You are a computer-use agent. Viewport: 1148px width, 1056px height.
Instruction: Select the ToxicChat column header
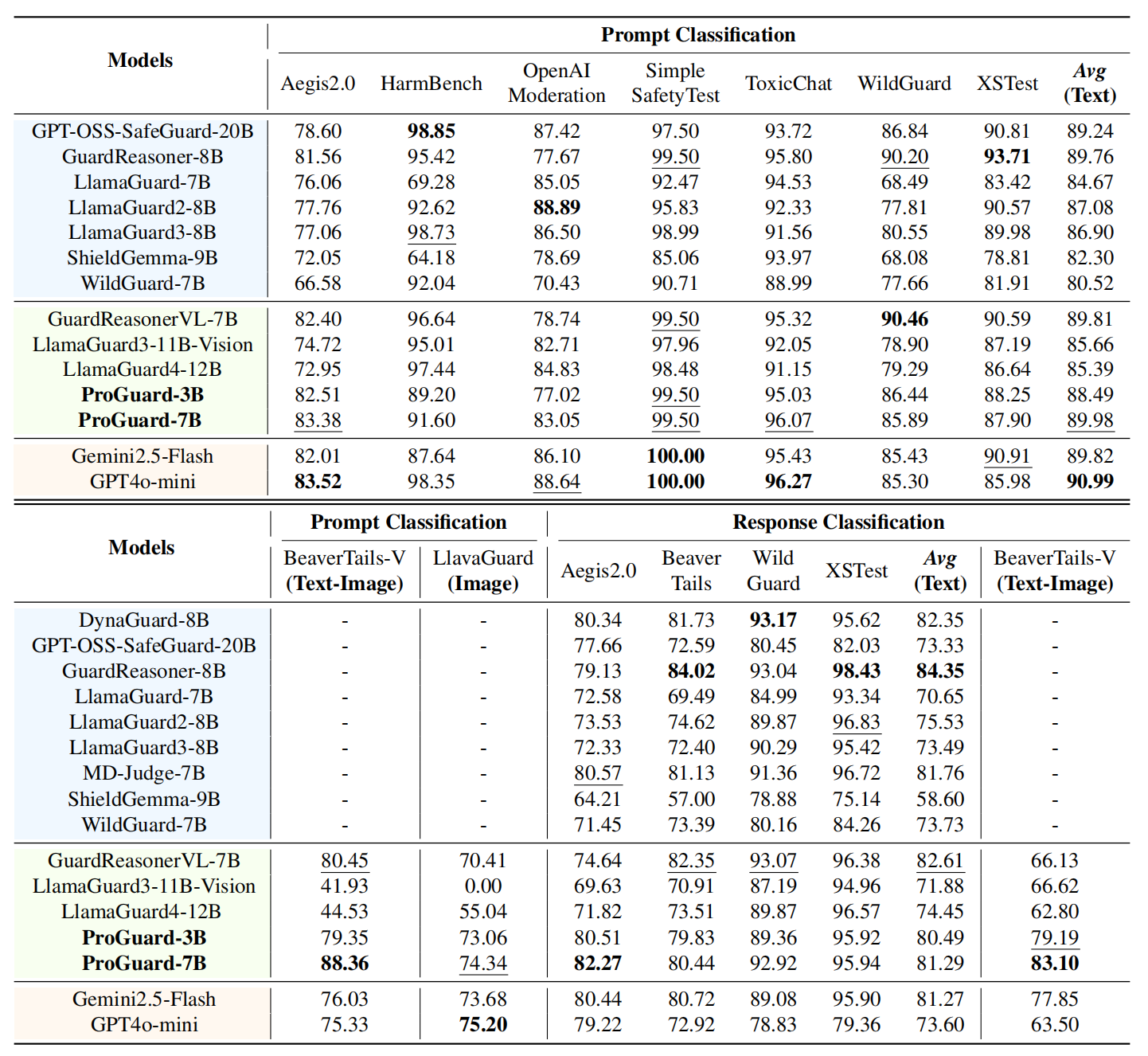788,84
